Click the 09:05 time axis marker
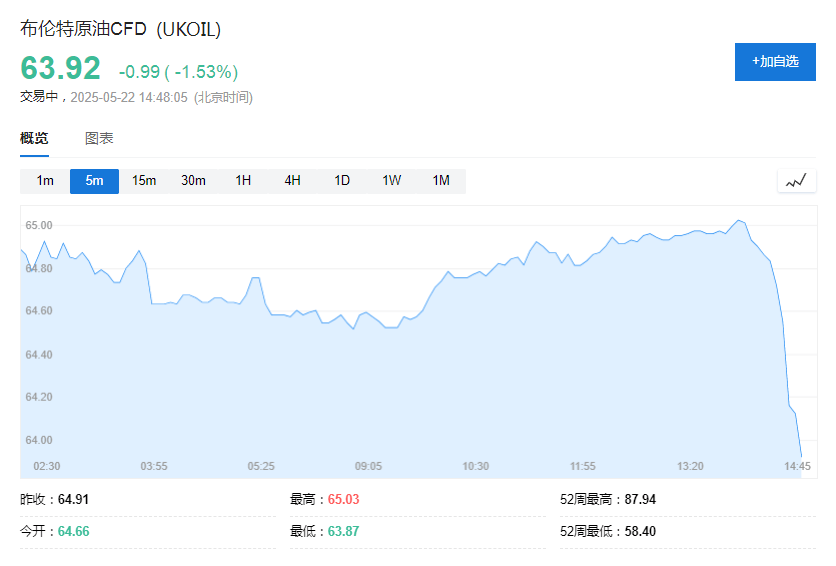 368,466
